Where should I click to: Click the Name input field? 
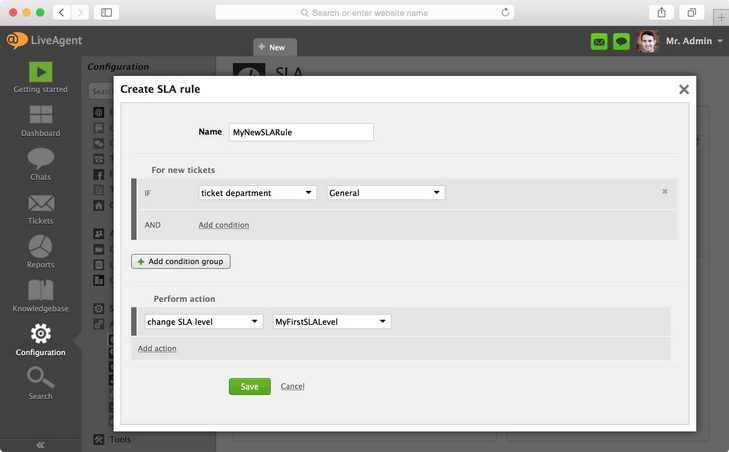point(300,132)
